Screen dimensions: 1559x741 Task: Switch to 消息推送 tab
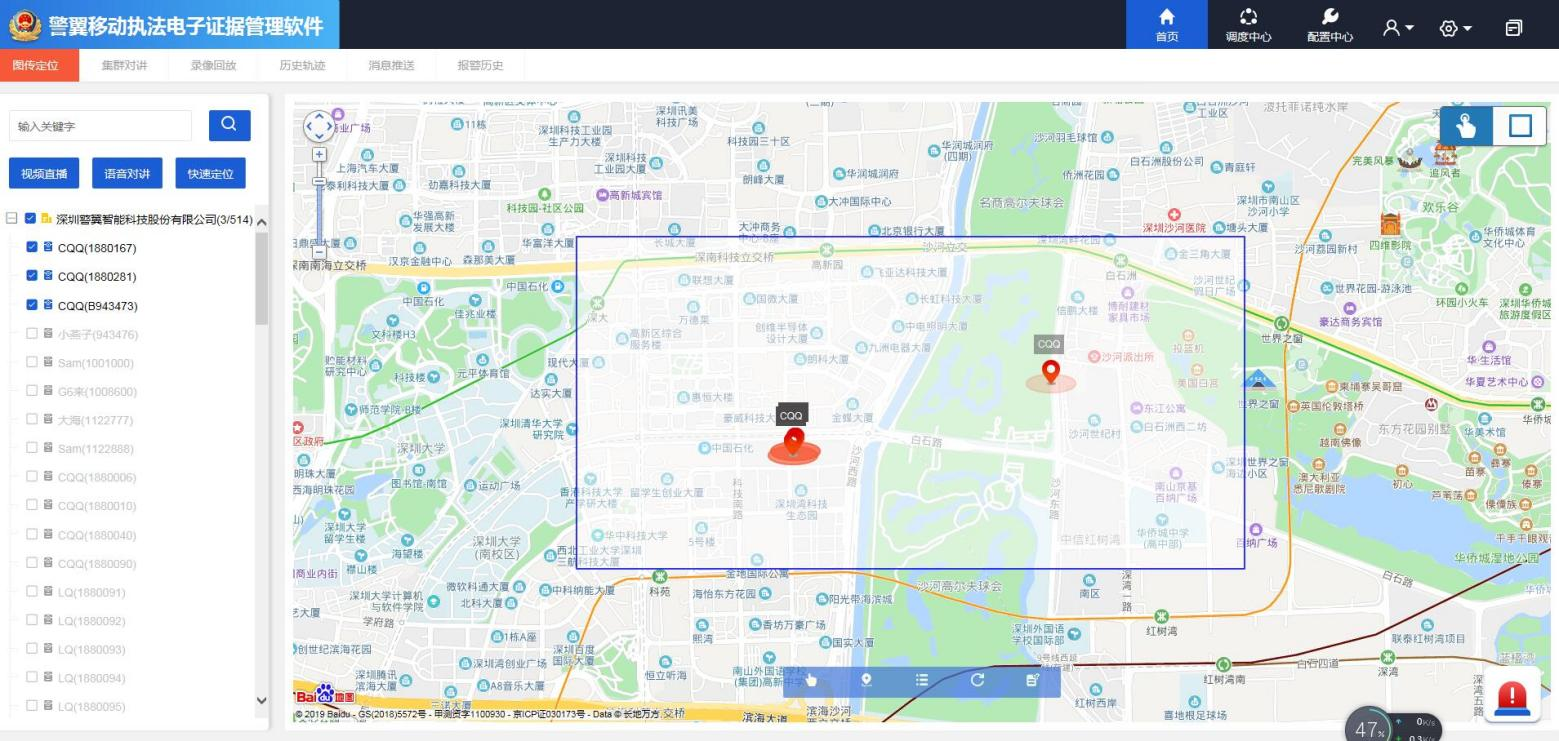coord(391,65)
